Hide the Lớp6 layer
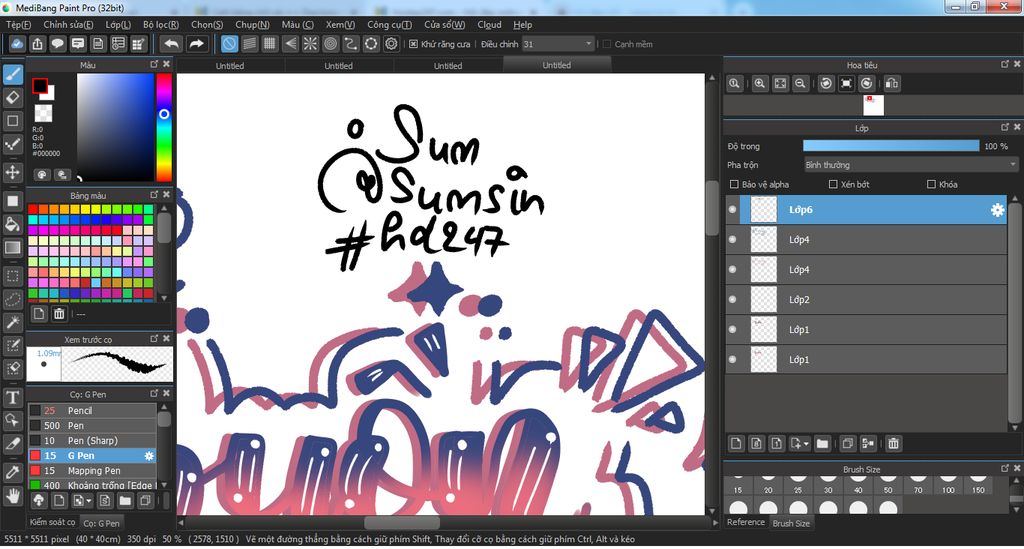The width and height of the screenshot is (1024, 549). 732,210
